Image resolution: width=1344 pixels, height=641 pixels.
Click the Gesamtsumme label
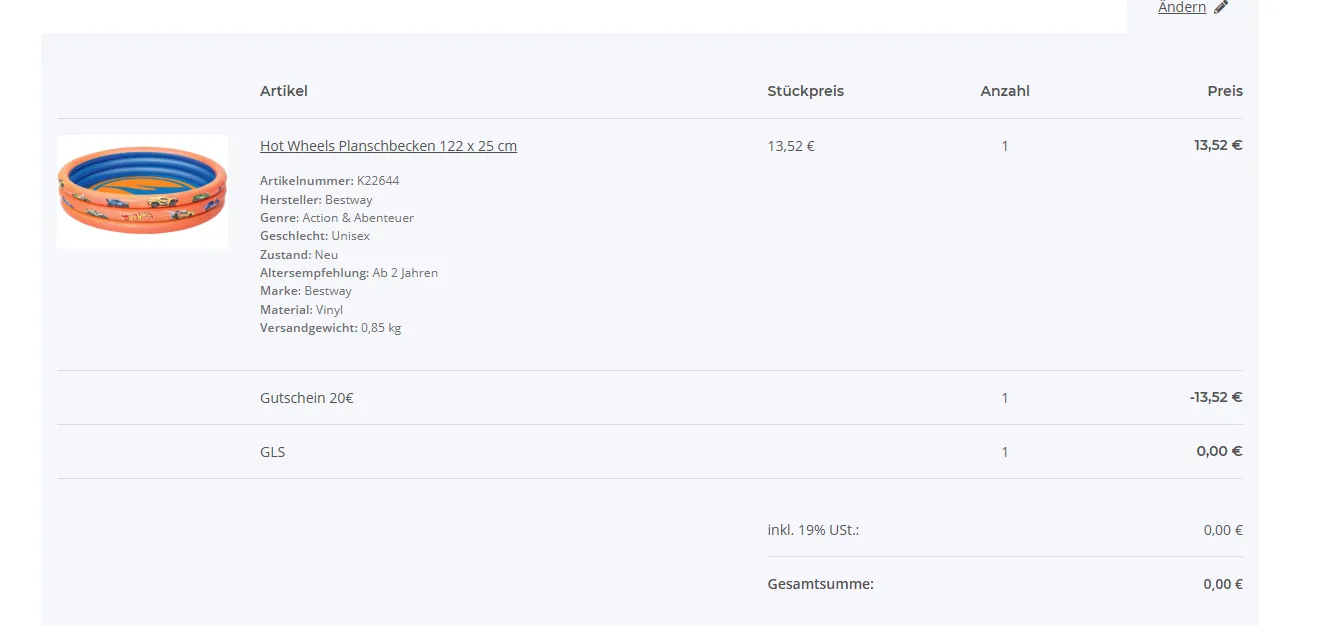point(820,584)
